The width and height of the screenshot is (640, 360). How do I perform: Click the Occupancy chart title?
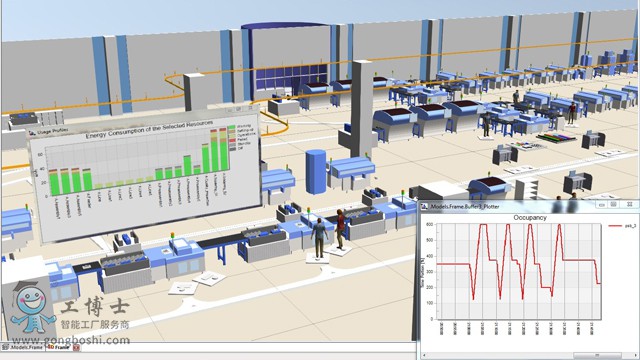(x=530, y=218)
